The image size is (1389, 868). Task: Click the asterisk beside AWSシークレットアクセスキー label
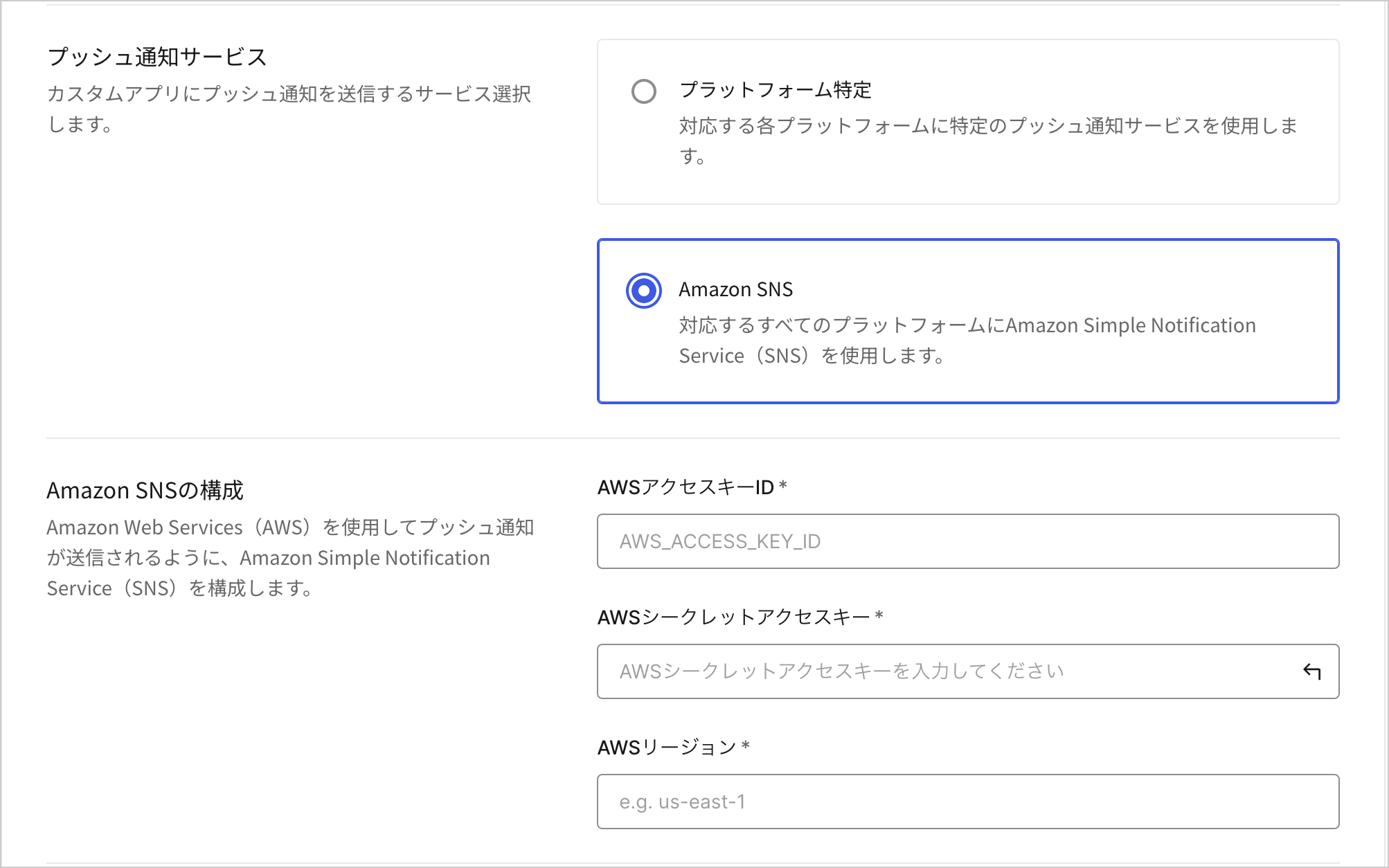[879, 616]
